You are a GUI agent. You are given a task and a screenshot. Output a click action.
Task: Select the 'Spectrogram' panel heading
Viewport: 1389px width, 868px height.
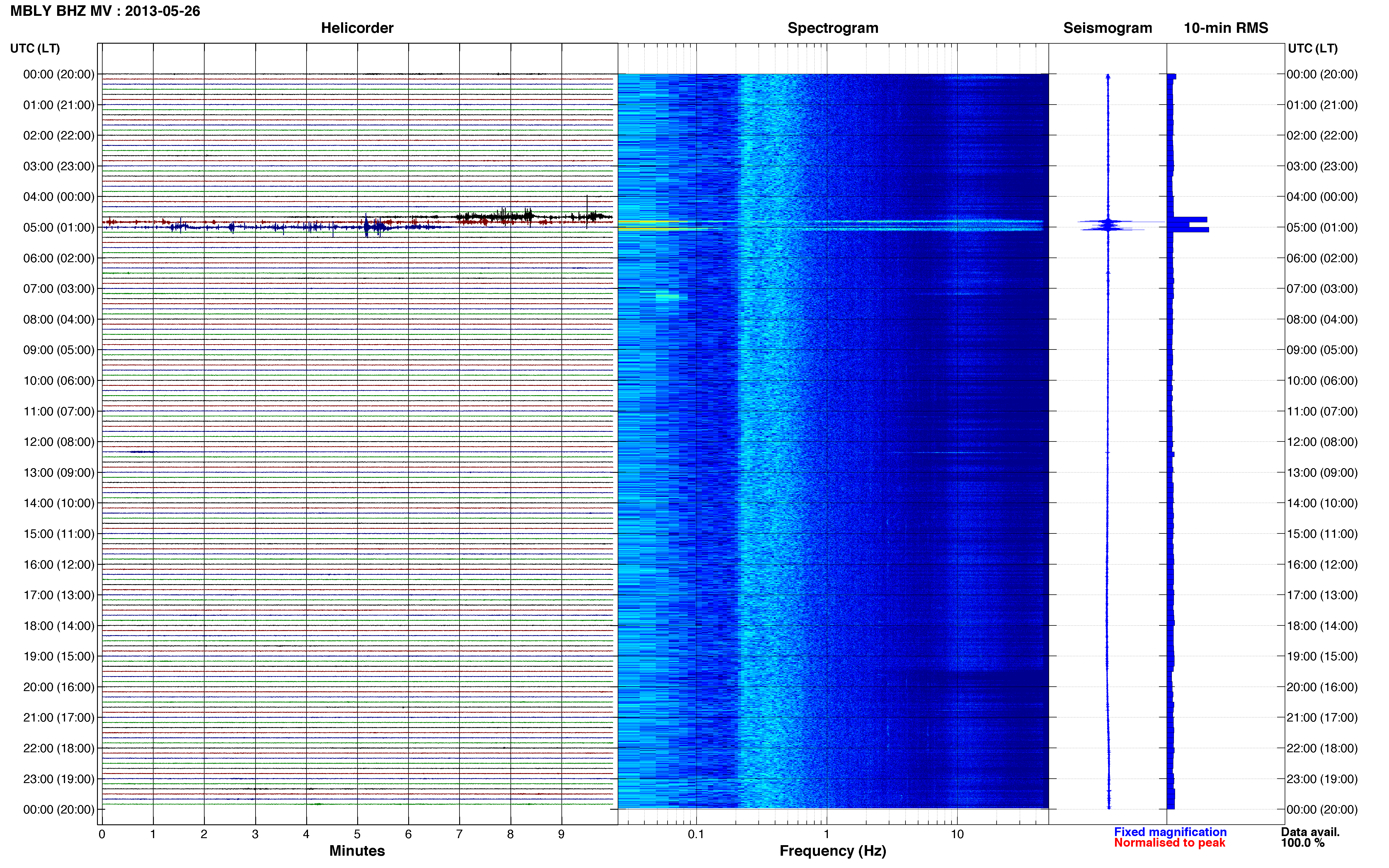point(833,28)
